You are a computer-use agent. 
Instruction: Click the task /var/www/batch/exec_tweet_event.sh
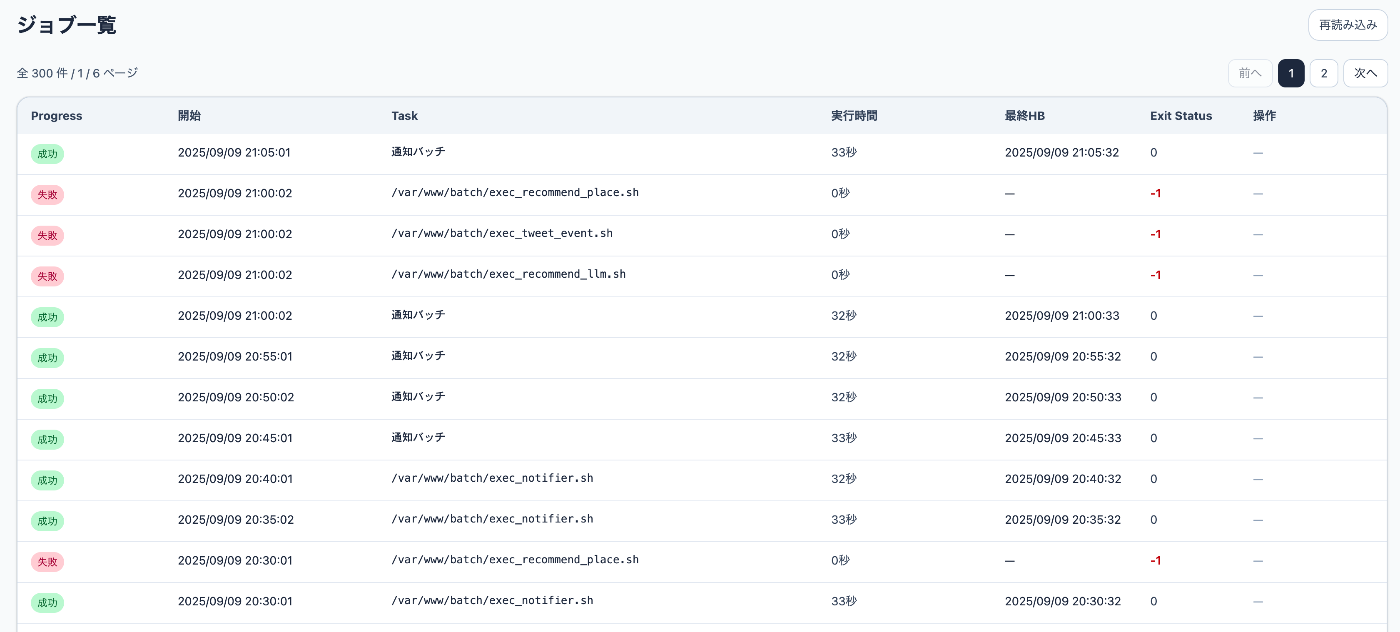click(502, 233)
